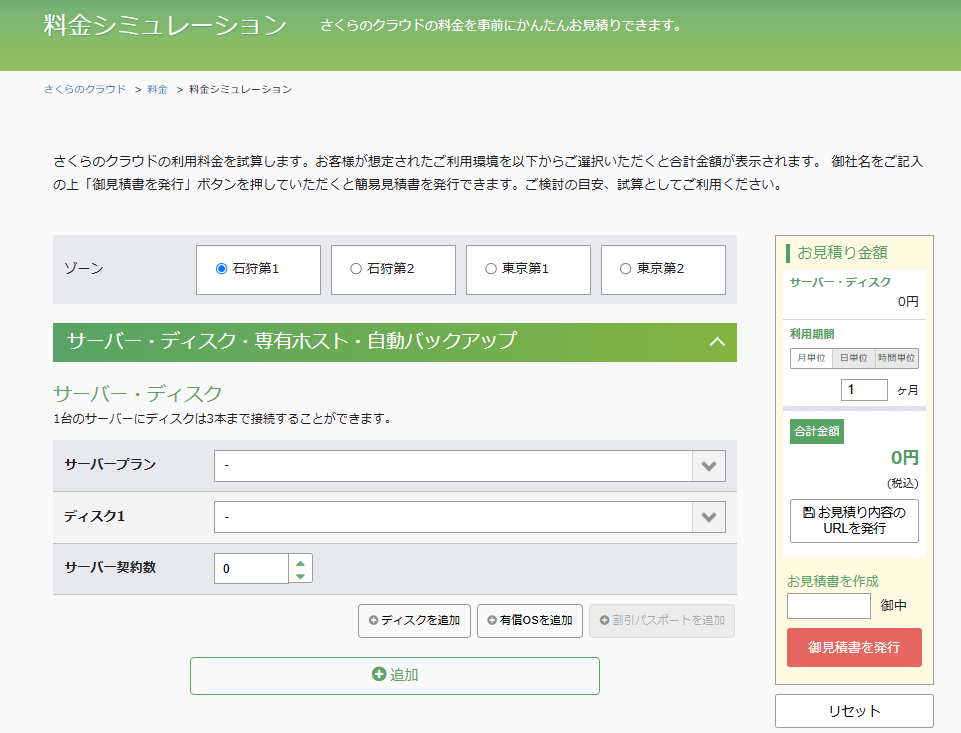Open the サーバープラン dropdown
The image size is (961, 733).
[469, 466]
